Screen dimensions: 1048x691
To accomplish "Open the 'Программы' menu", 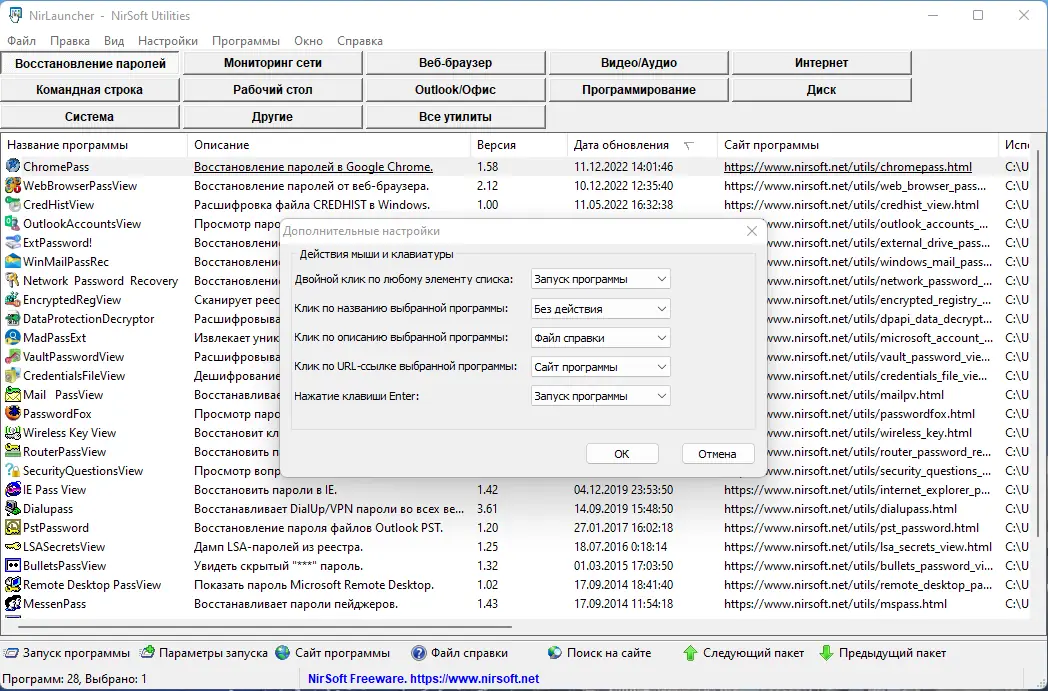I will pyautogui.click(x=246, y=41).
